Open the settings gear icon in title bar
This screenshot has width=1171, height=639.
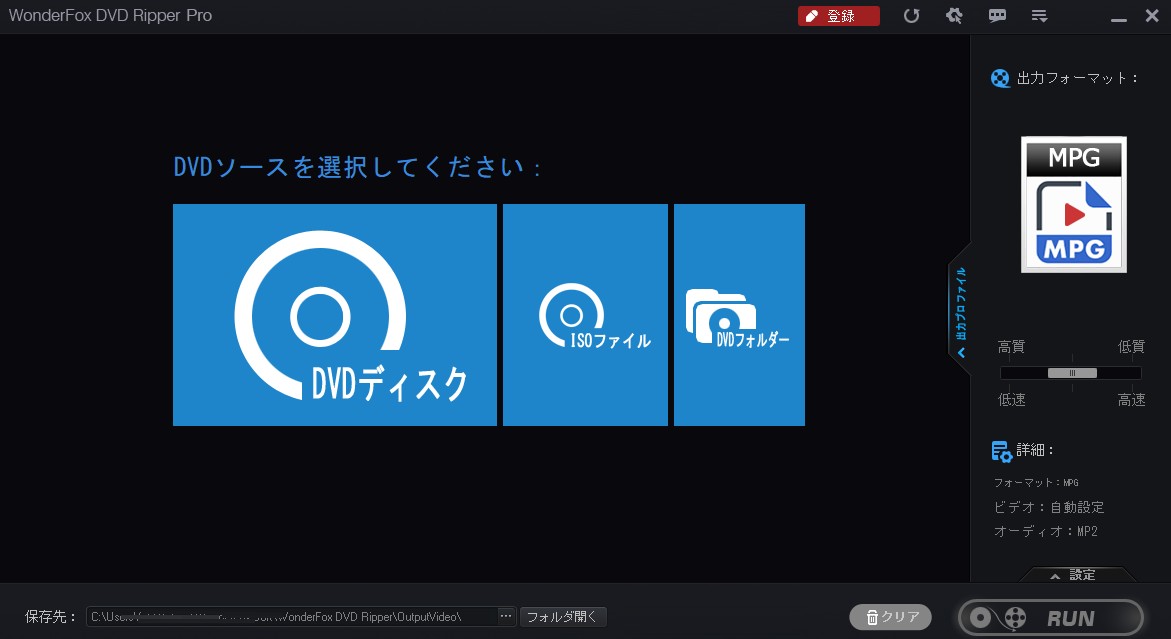pyautogui.click(x=954, y=16)
